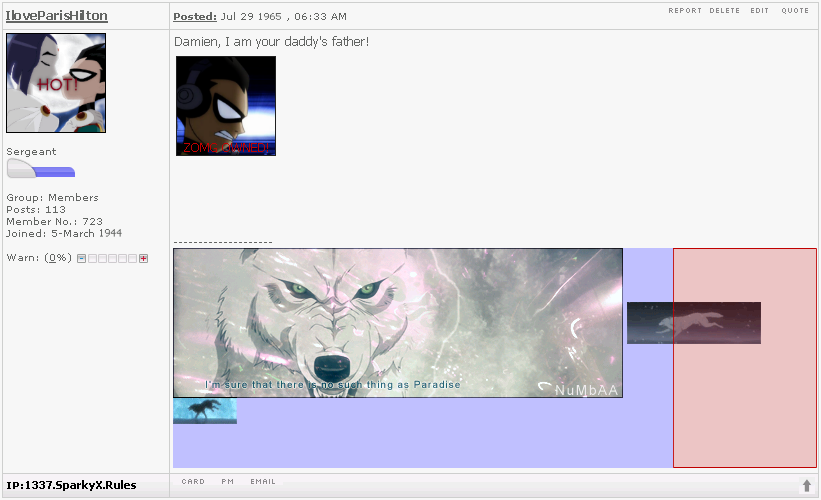Click the HOT! avatar image
821x500 pixels.
pos(56,83)
